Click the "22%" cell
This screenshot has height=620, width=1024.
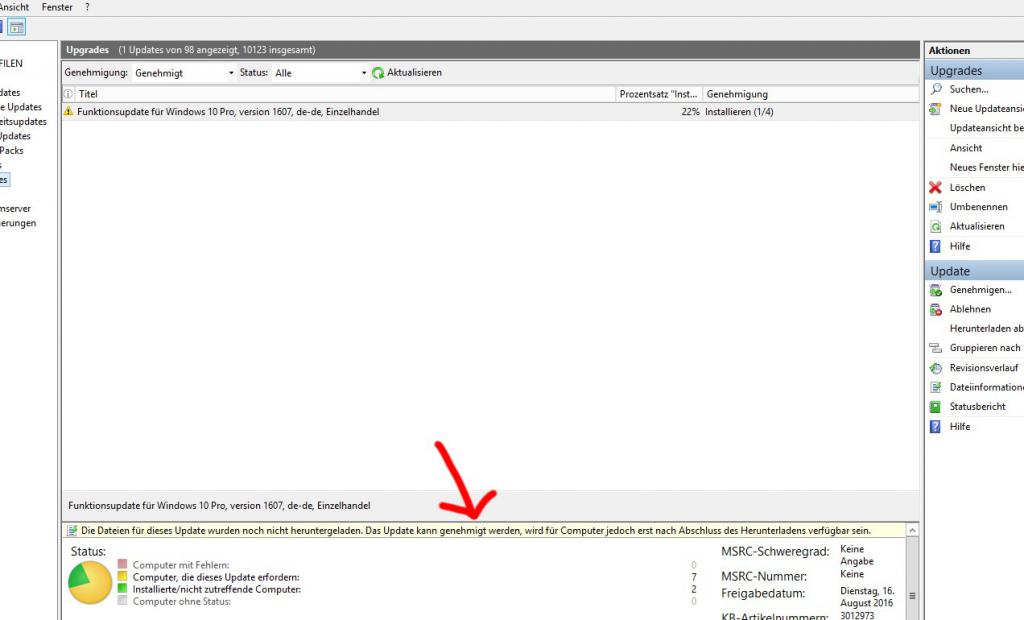pos(690,112)
